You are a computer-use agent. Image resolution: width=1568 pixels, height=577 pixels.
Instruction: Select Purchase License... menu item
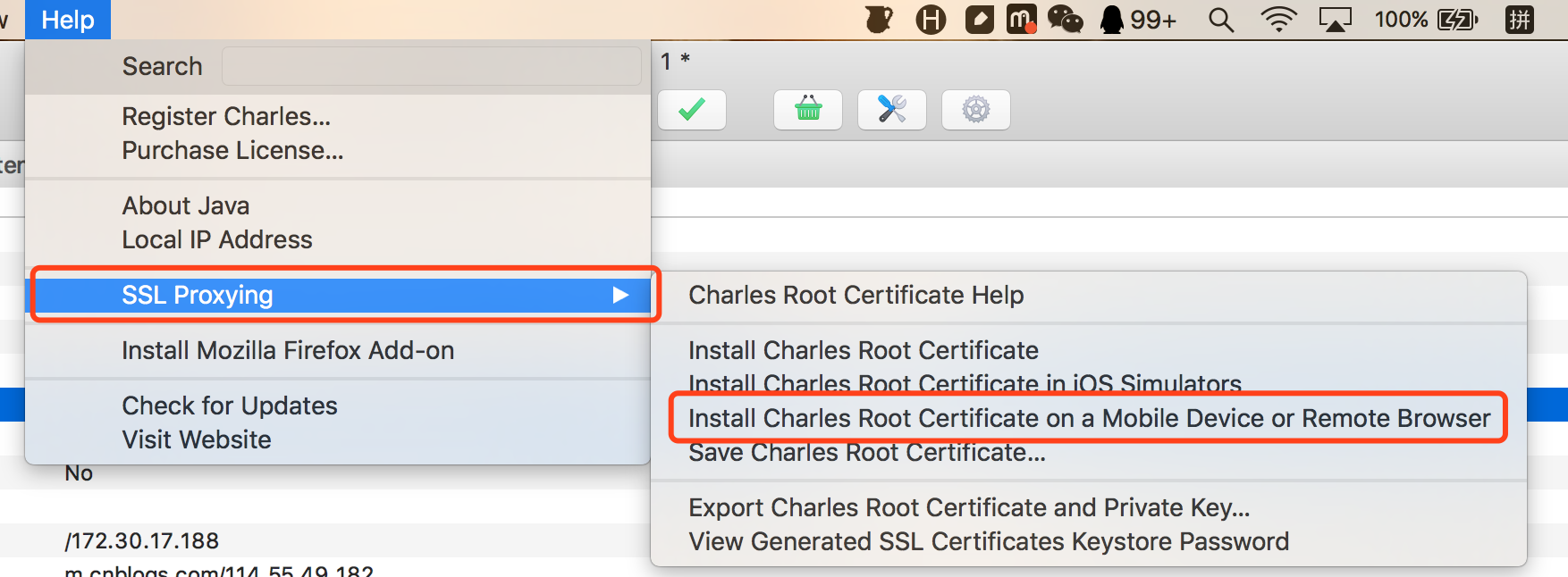pyautogui.click(x=338, y=150)
